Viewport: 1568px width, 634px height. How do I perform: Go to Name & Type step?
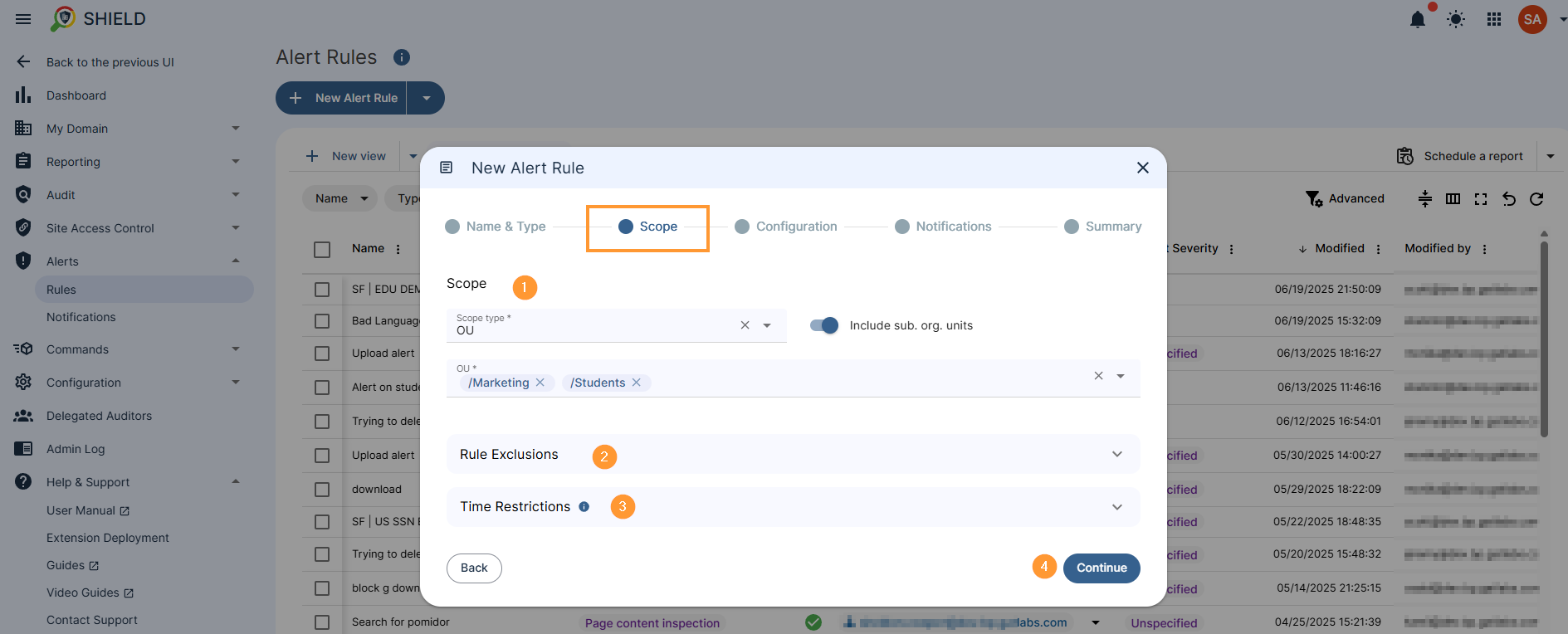pos(496,227)
